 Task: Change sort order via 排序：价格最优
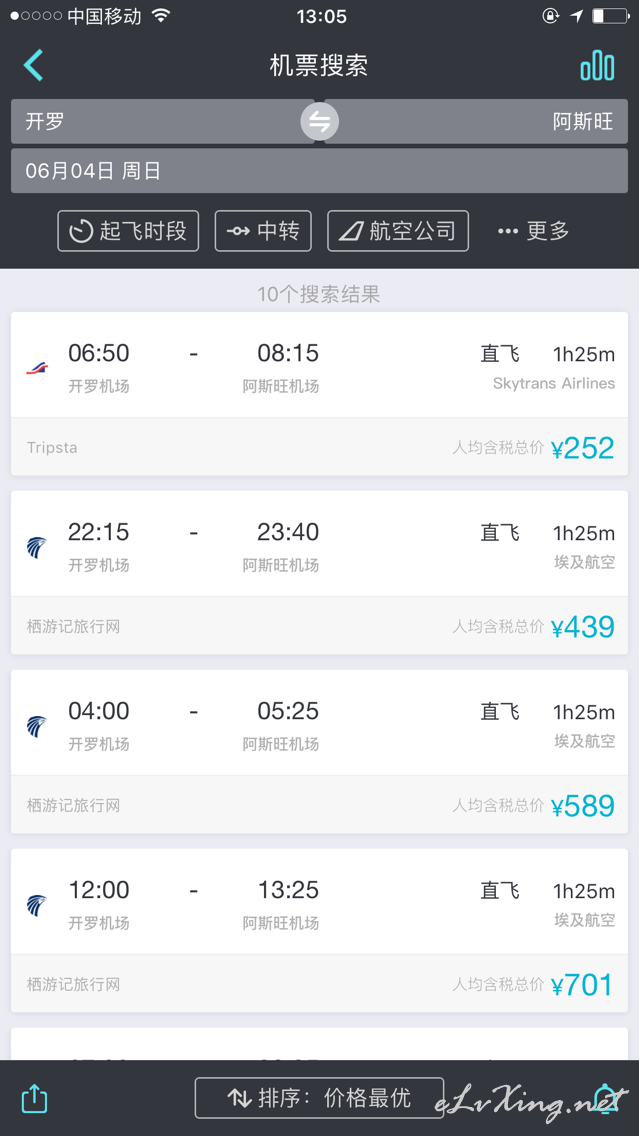(320, 1098)
